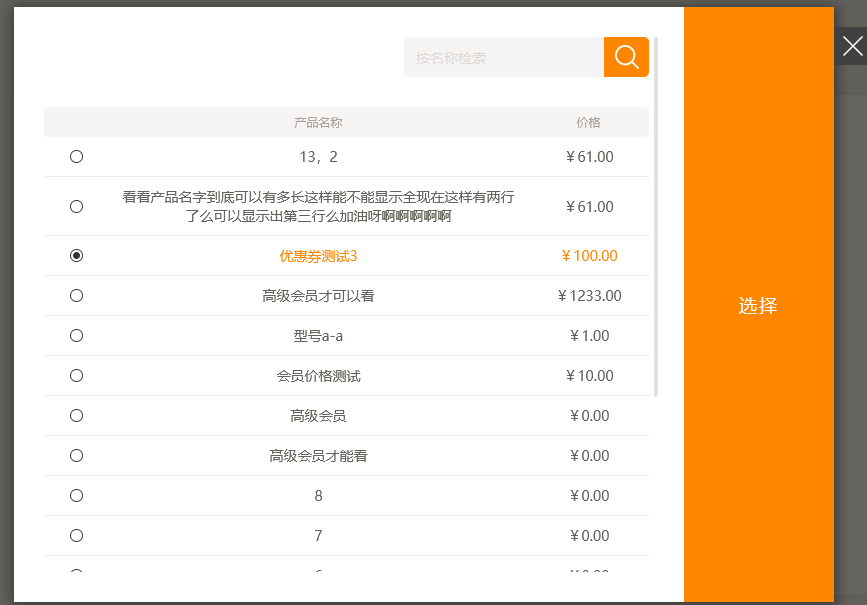Click the selected radio button for 优惠券测试3

point(77,256)
